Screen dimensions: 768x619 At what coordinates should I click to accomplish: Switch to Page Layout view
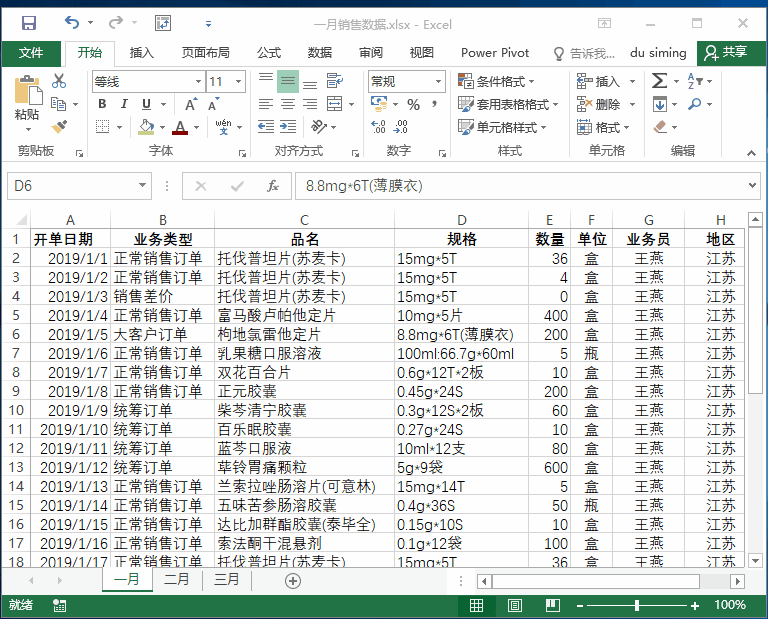515,606
